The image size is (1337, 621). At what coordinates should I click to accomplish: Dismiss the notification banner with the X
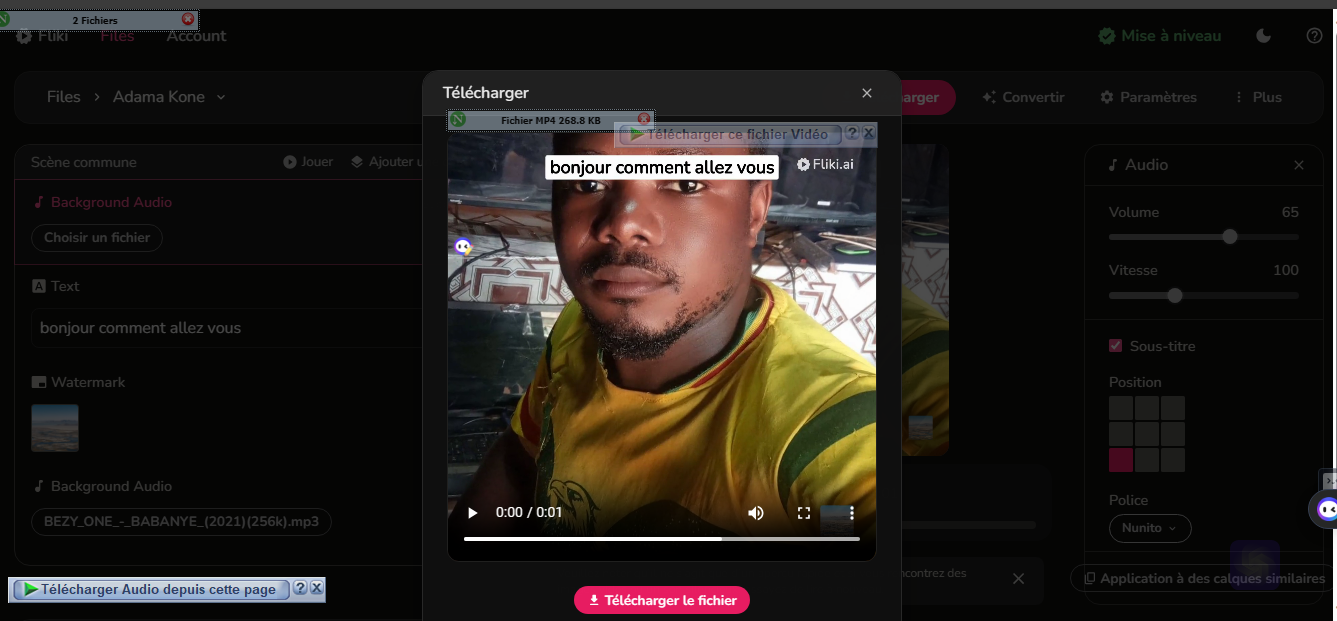click(1018, 579)
